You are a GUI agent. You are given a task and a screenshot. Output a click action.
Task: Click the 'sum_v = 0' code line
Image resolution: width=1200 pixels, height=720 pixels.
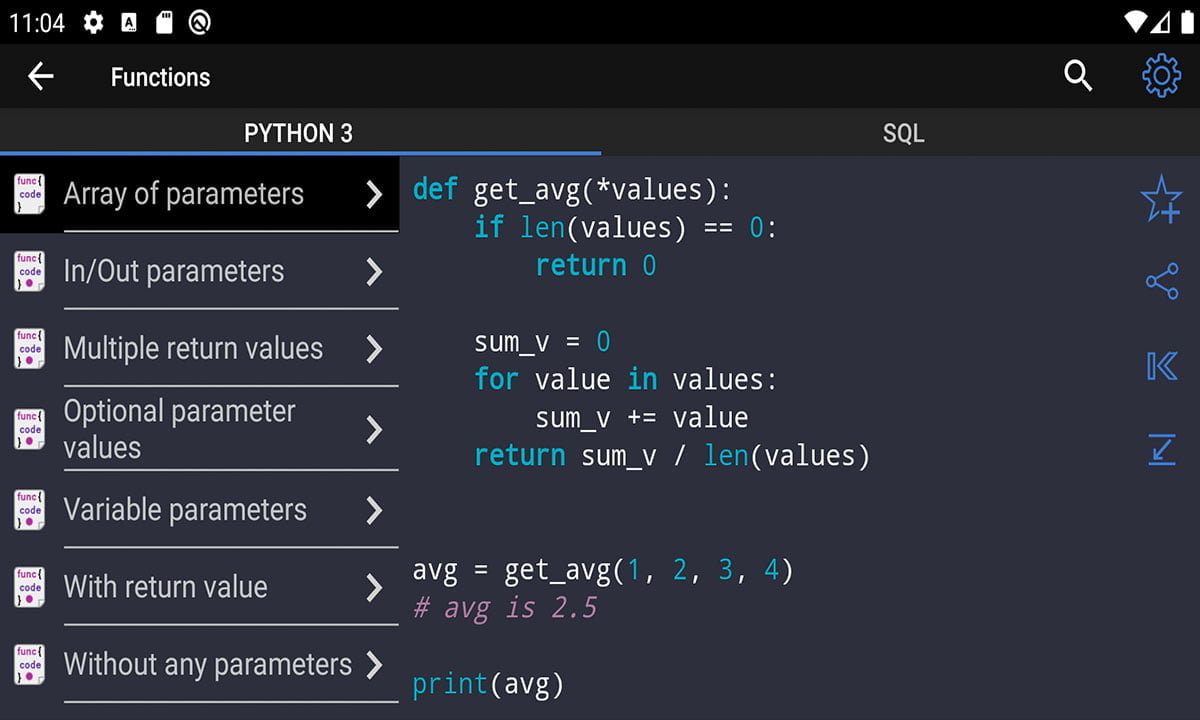[542, 342]
